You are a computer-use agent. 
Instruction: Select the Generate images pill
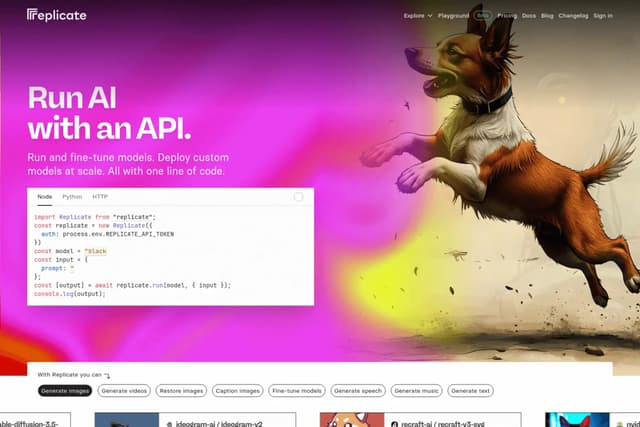click(66, 391)
